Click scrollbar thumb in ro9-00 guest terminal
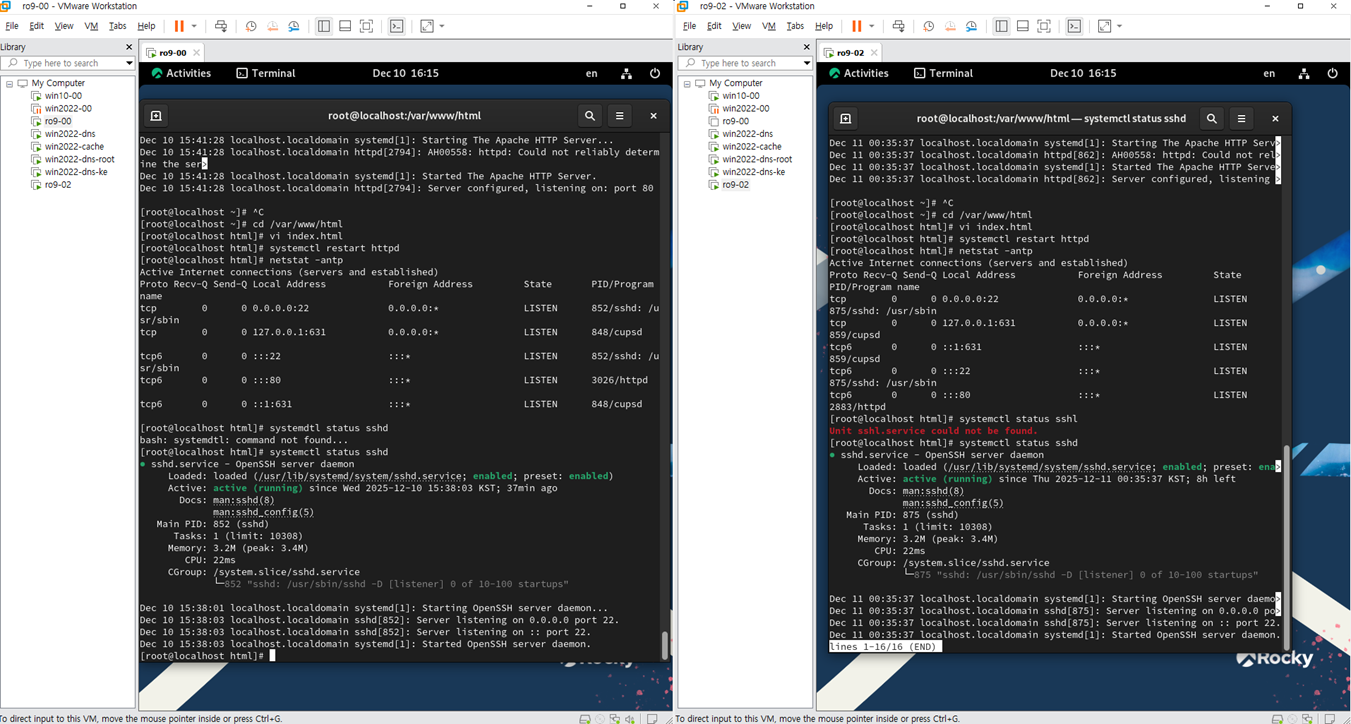The height and width of the screenshot is (724, 1351). (x=665, y=645)
